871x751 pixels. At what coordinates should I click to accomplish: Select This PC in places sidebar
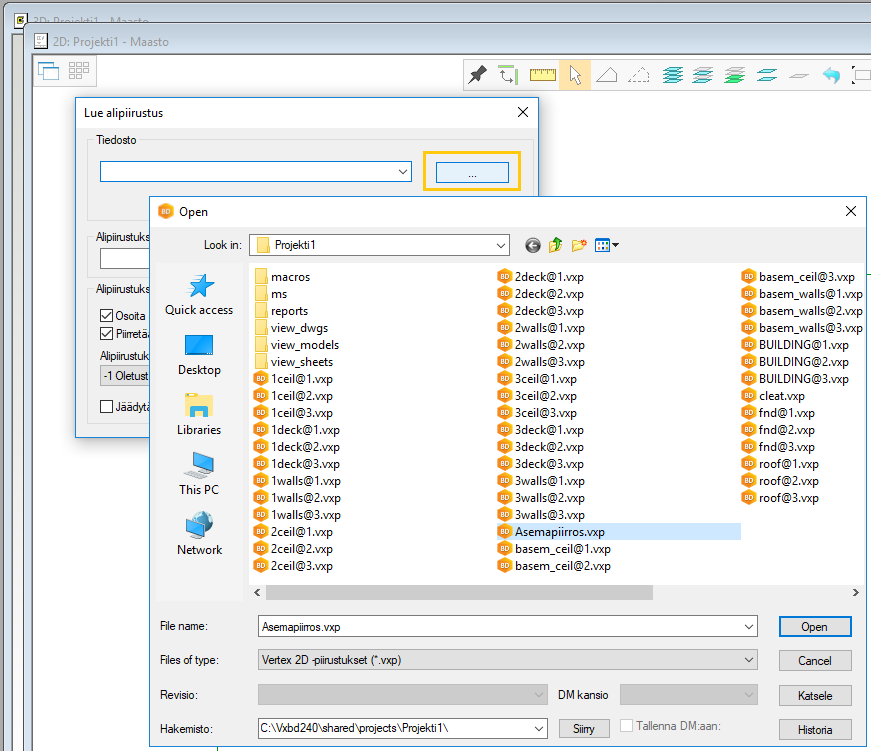[x=198, y=474]
